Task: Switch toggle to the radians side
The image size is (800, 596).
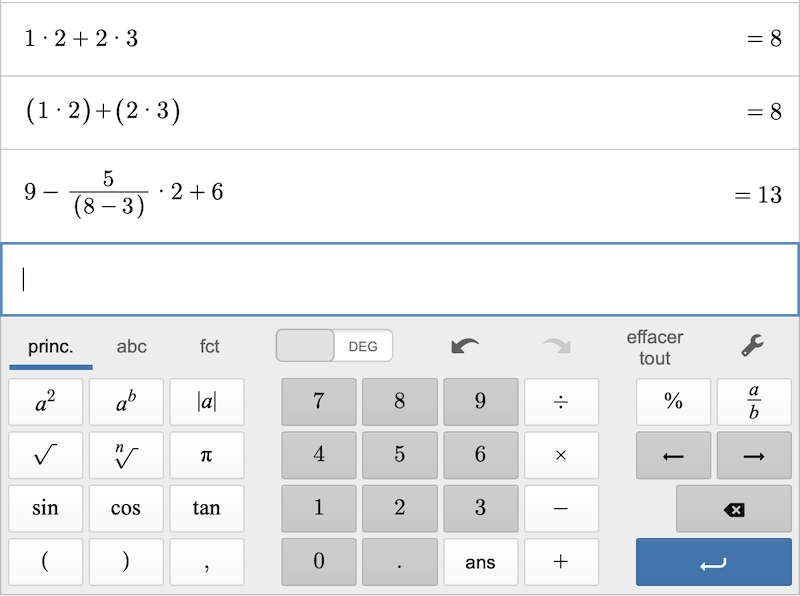Action: (305, 346)
